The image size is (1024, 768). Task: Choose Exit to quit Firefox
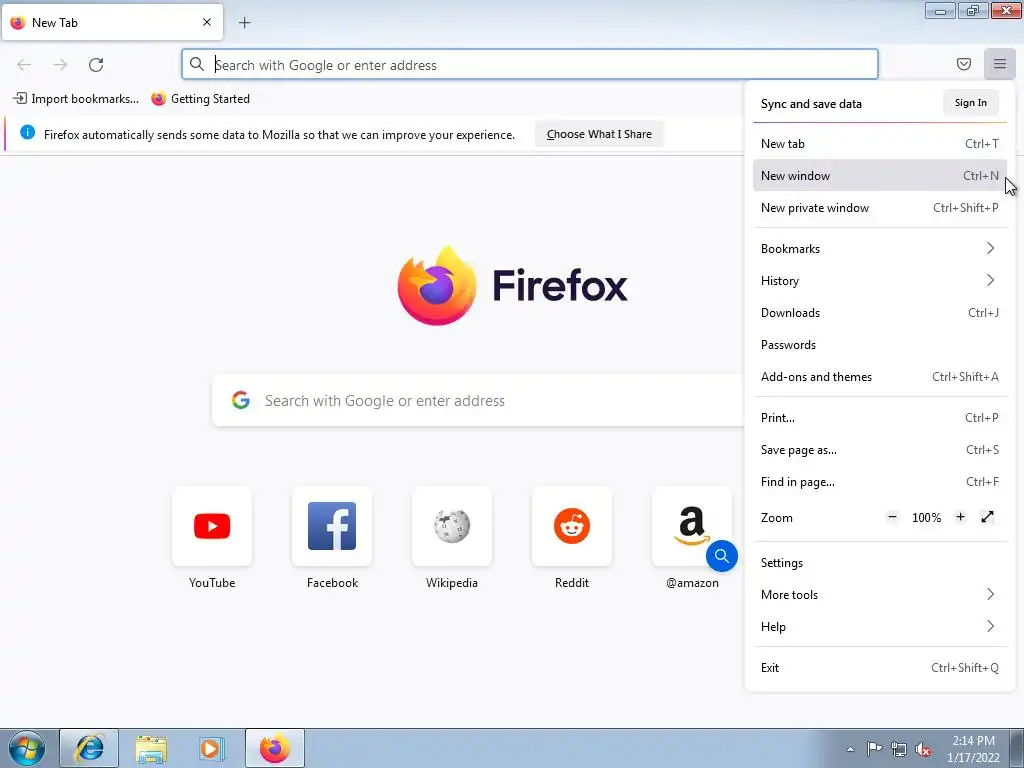[x=880, y=668]
